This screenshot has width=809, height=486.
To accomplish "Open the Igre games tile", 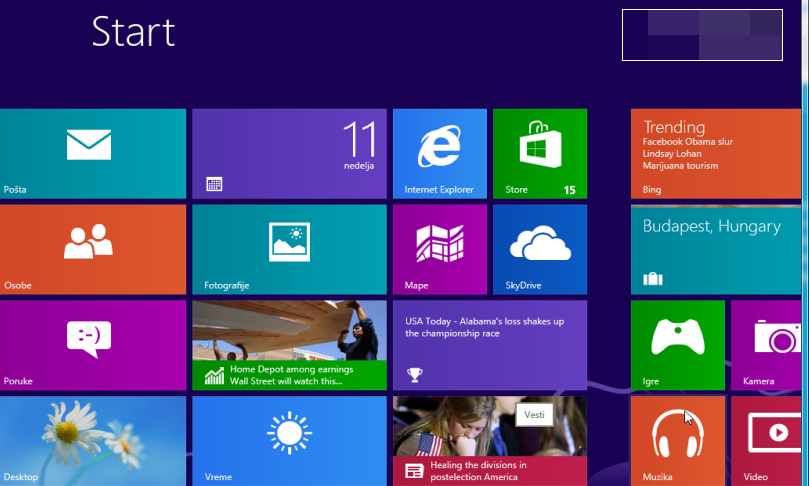I will tap(677, 345).
